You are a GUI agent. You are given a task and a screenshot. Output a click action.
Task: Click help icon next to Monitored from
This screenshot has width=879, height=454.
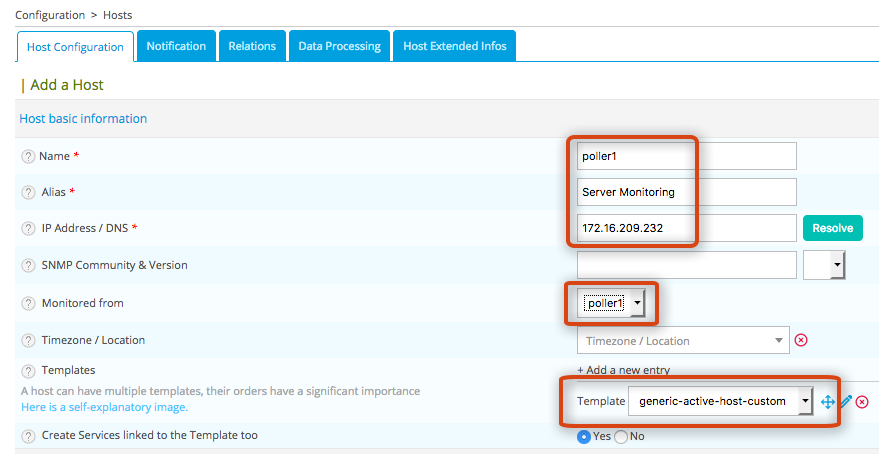click(x=28, y=303)
